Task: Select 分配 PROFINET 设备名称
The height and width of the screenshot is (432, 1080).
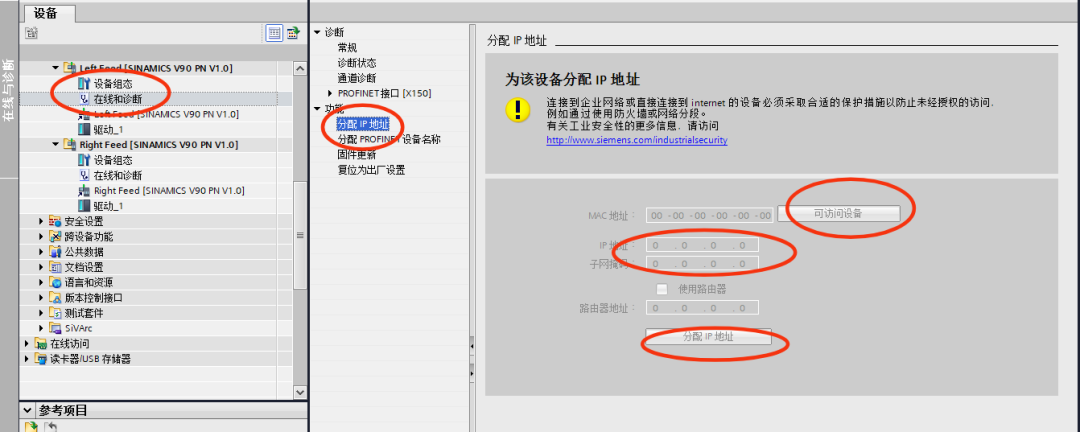Action: point(389,139)
